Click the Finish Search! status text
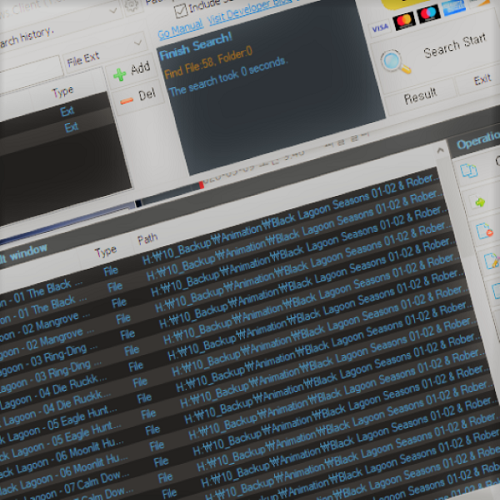The height and width of the screenshot is (500, 500). 196,46
